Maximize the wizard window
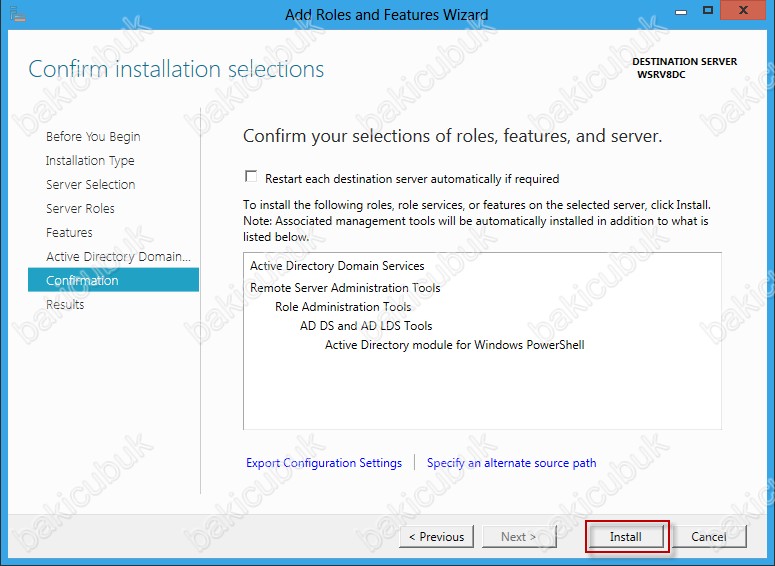Image resolution: width=775 pixels, height=566 pixels. click(708, 10)
